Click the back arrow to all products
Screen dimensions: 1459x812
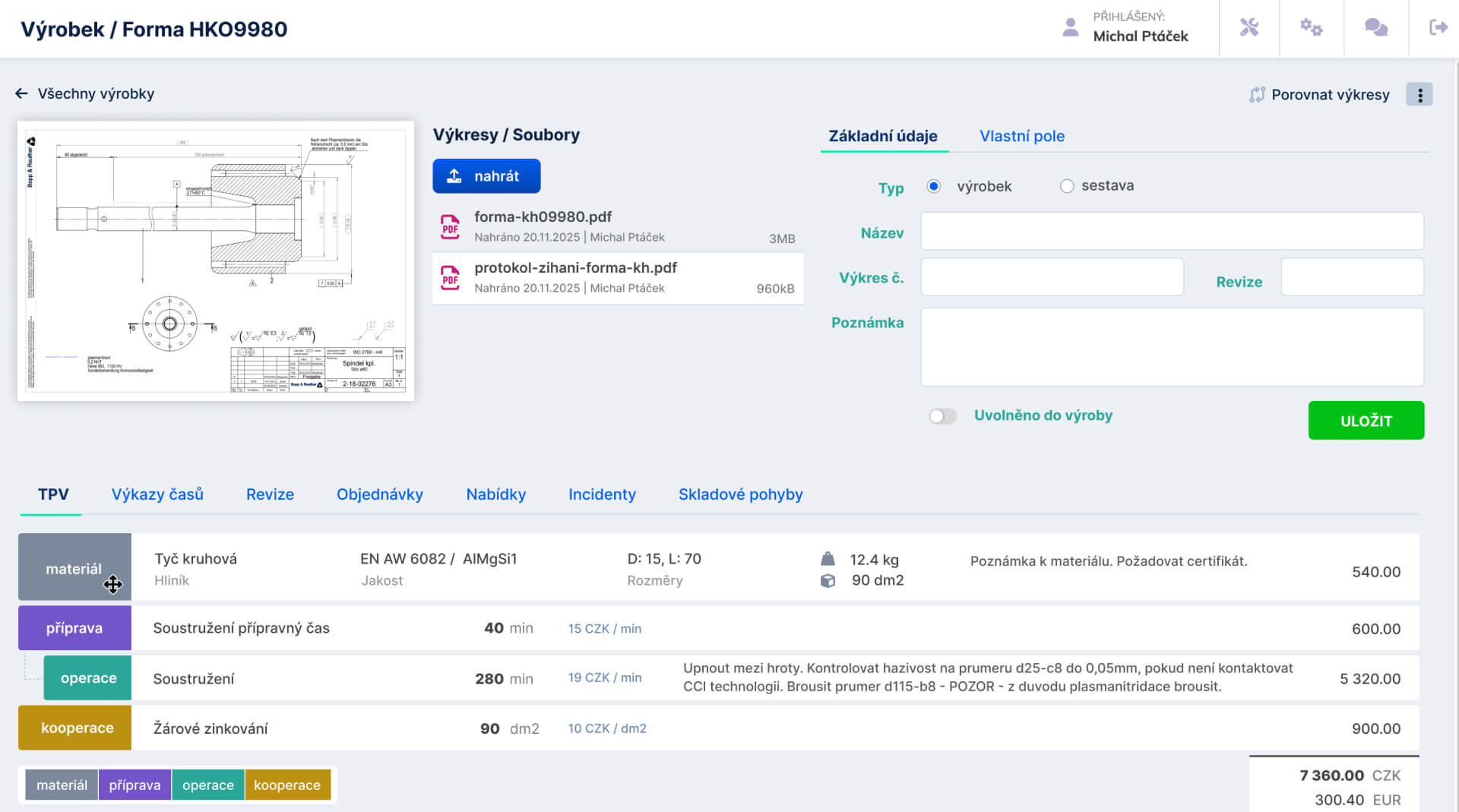21,93
